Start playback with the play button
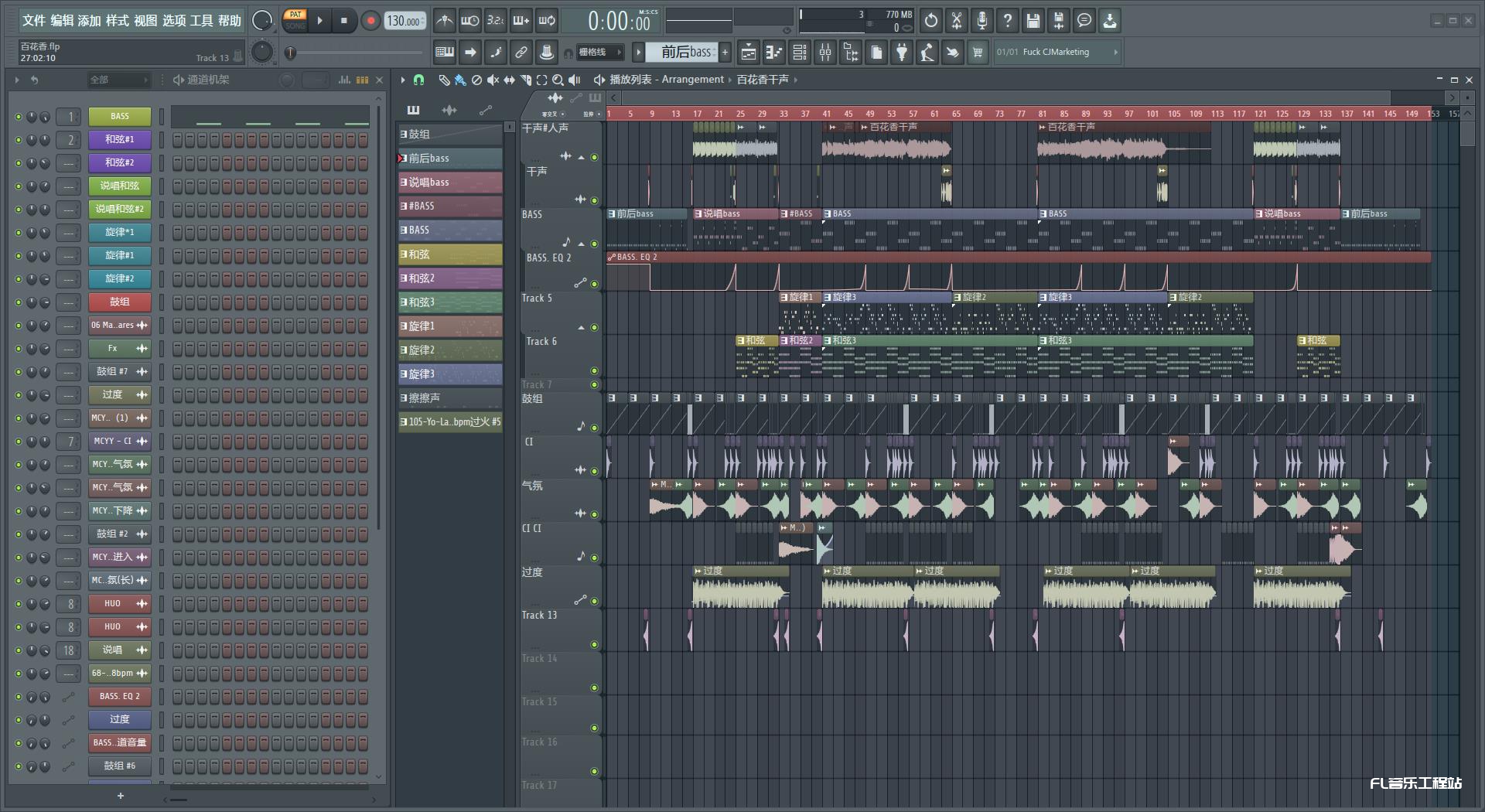1485x812 pixels. 319,21
